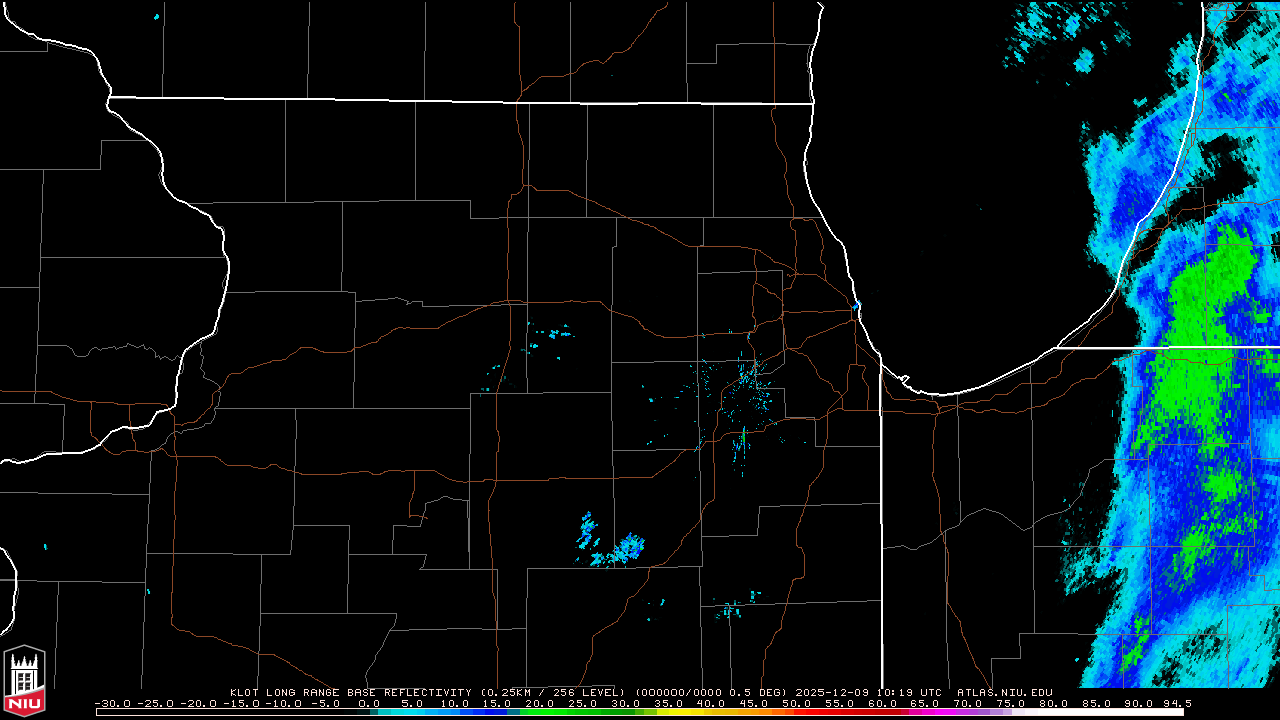The width and height of the screenshot is (1280, 720).
Task: Click the green 25.0 dBZ color scale segment
Action: (x=583, y=712)
